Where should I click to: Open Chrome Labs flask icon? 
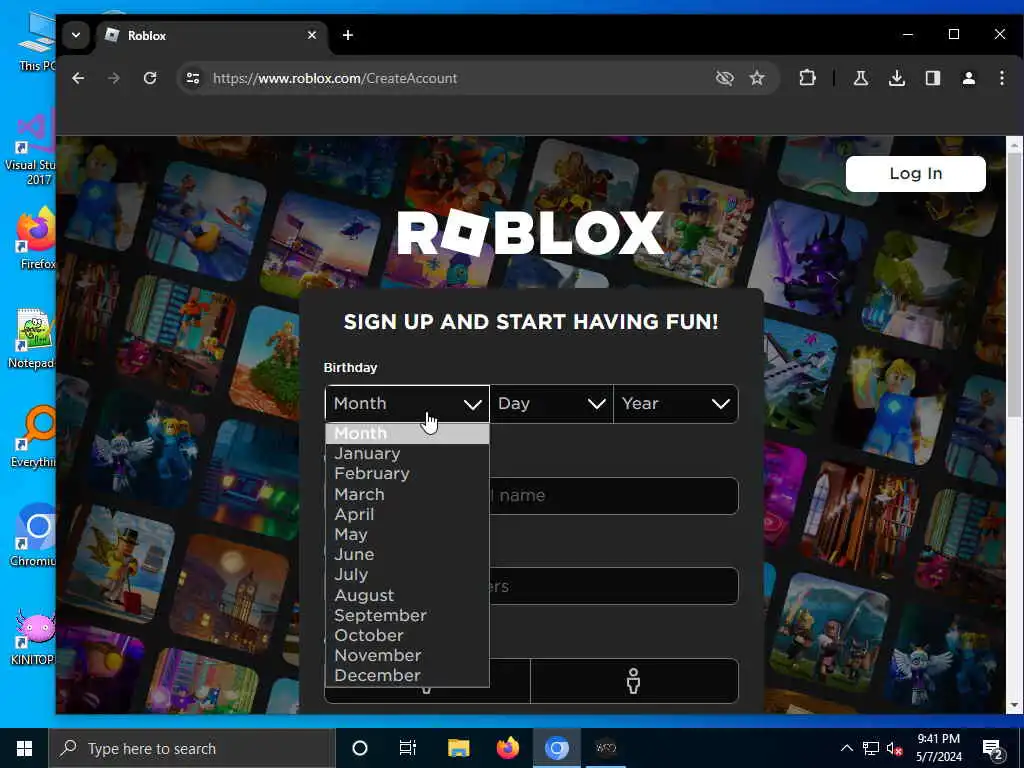point(861,78)
